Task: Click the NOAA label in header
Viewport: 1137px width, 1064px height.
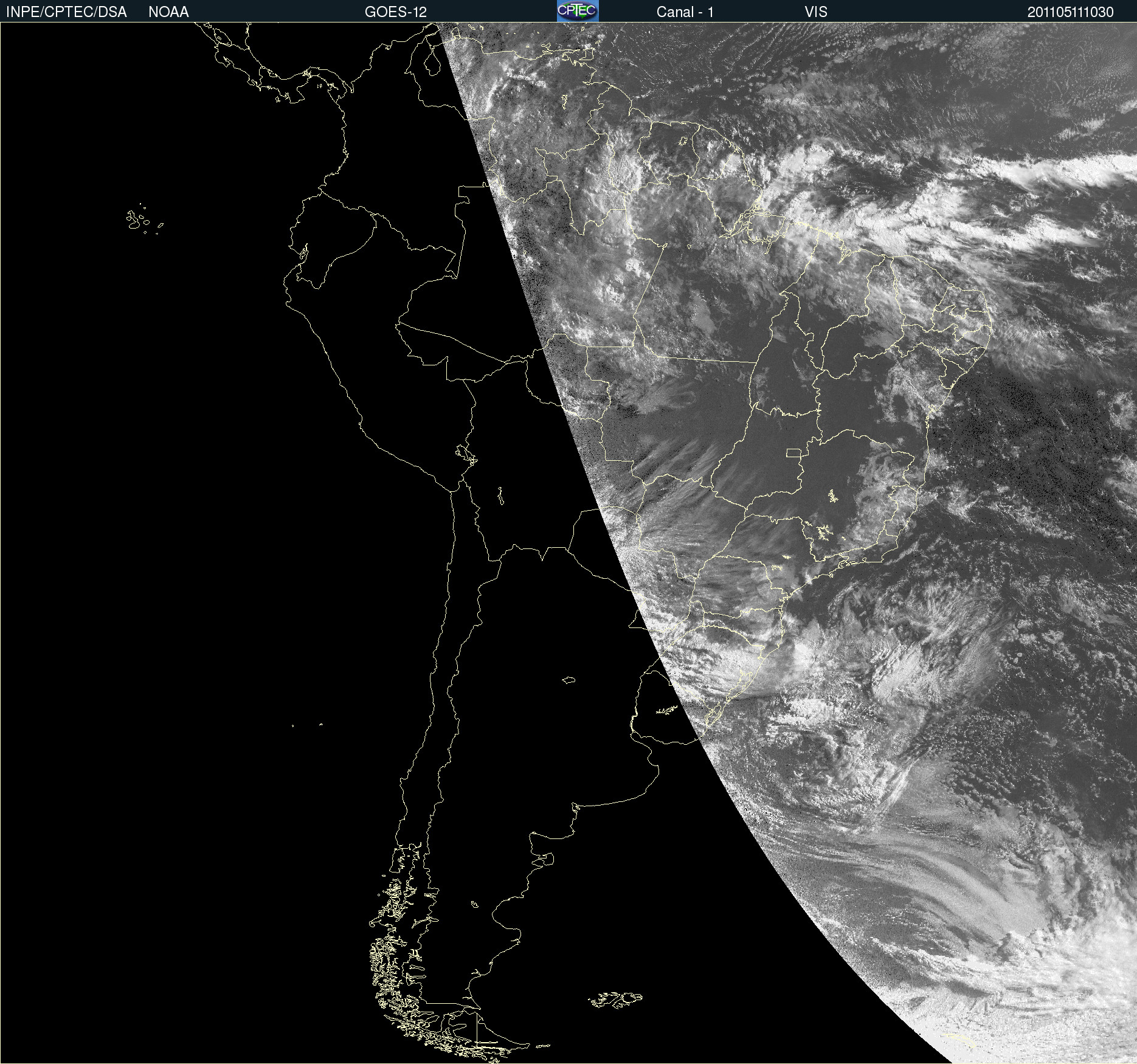Action: coord(168,12)
